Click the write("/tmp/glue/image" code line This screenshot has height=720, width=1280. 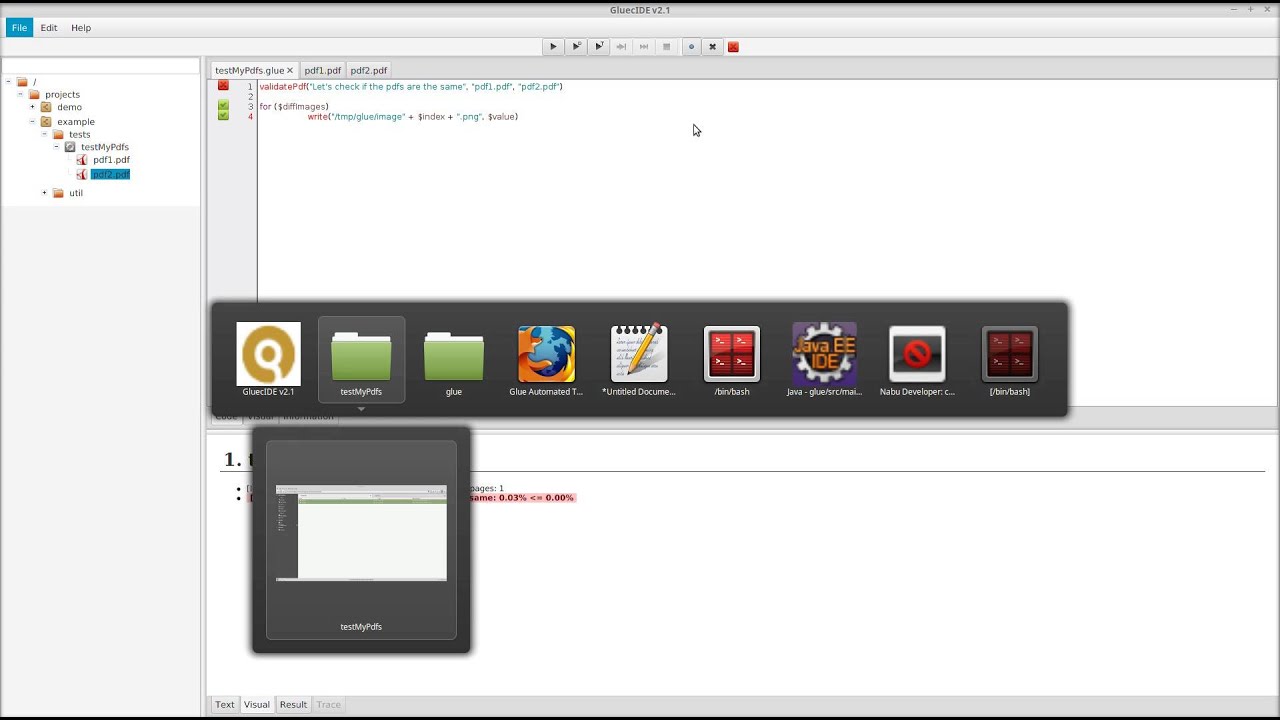413,117
